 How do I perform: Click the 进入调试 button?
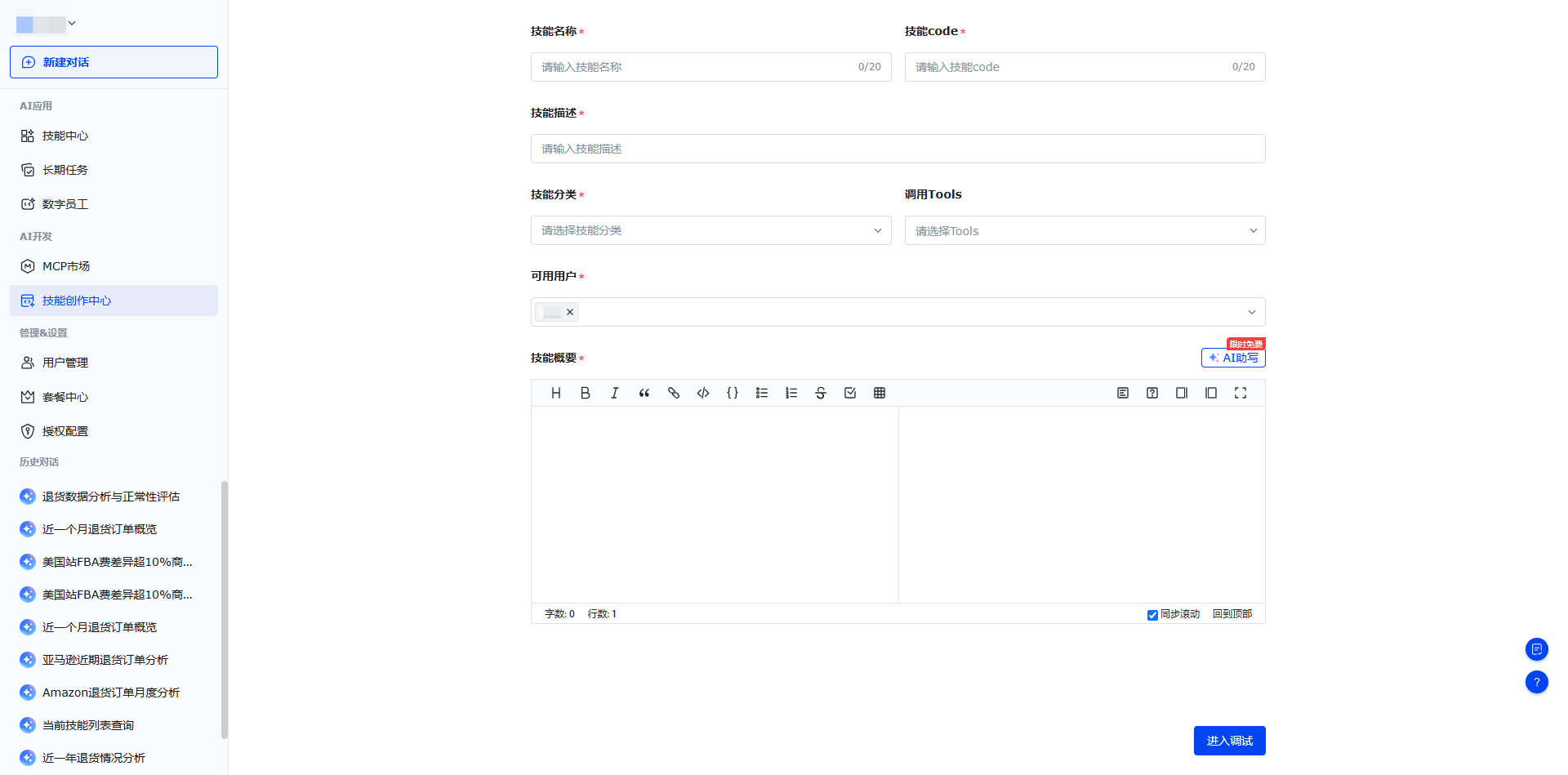pyautogui.click(x=1230, y=741)
